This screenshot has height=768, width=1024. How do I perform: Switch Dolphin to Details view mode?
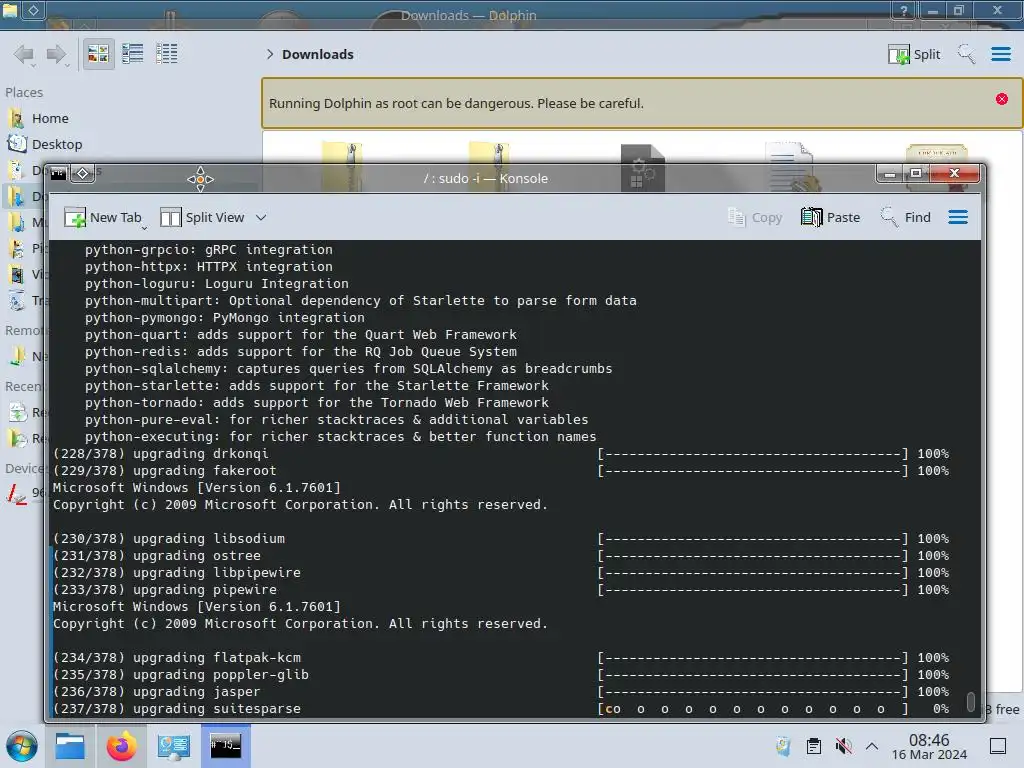click(167, 54)
